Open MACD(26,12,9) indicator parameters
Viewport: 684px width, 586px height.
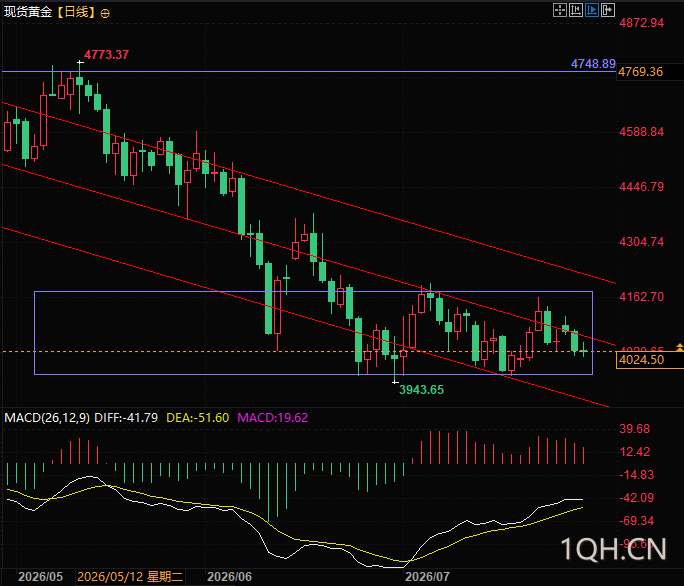47,418
